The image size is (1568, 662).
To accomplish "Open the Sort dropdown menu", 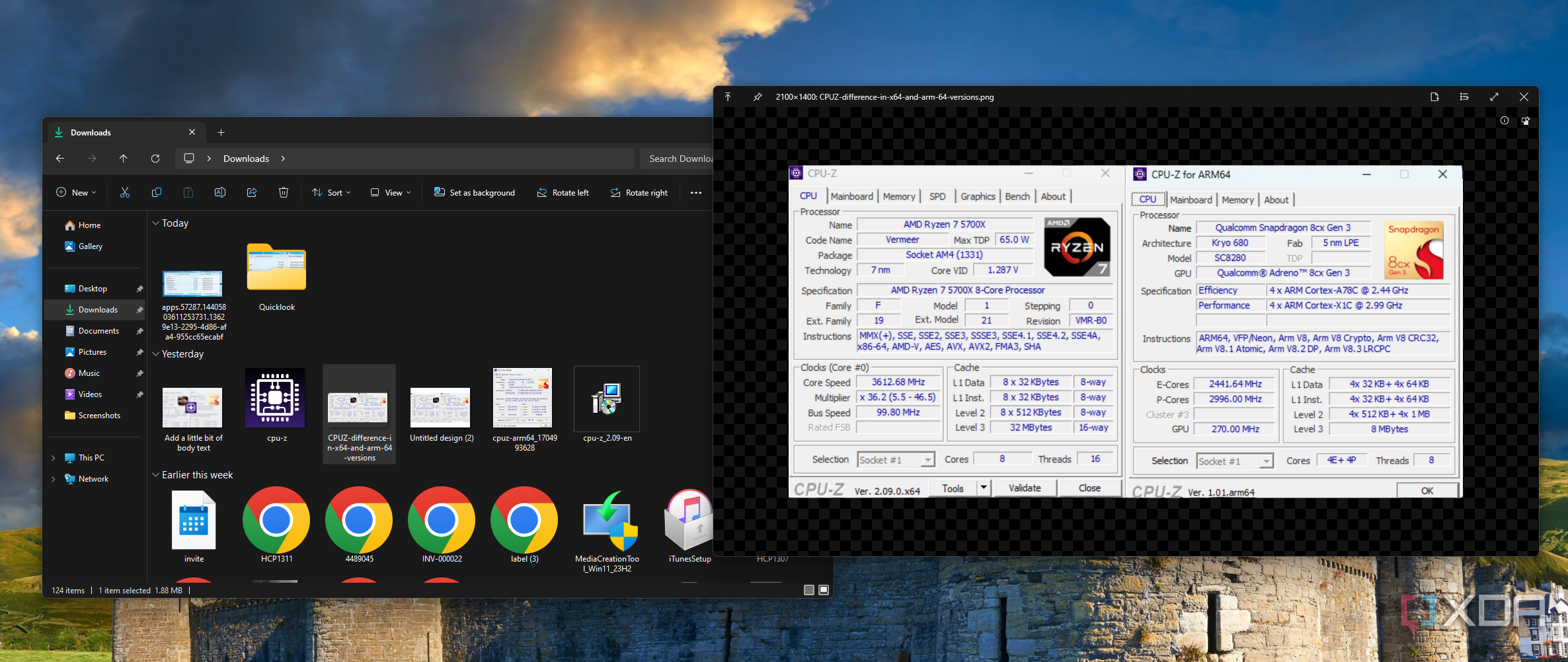I will click(331, 193).
